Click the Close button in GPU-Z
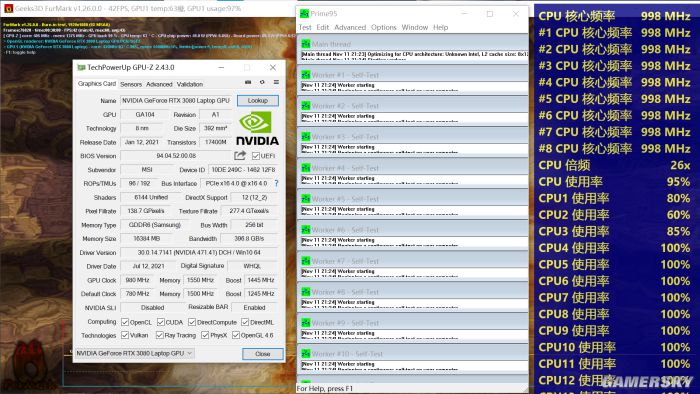Image resolution: width=700 pixels, height=394 pixels. pyautogui.click(x=262, y=353)
